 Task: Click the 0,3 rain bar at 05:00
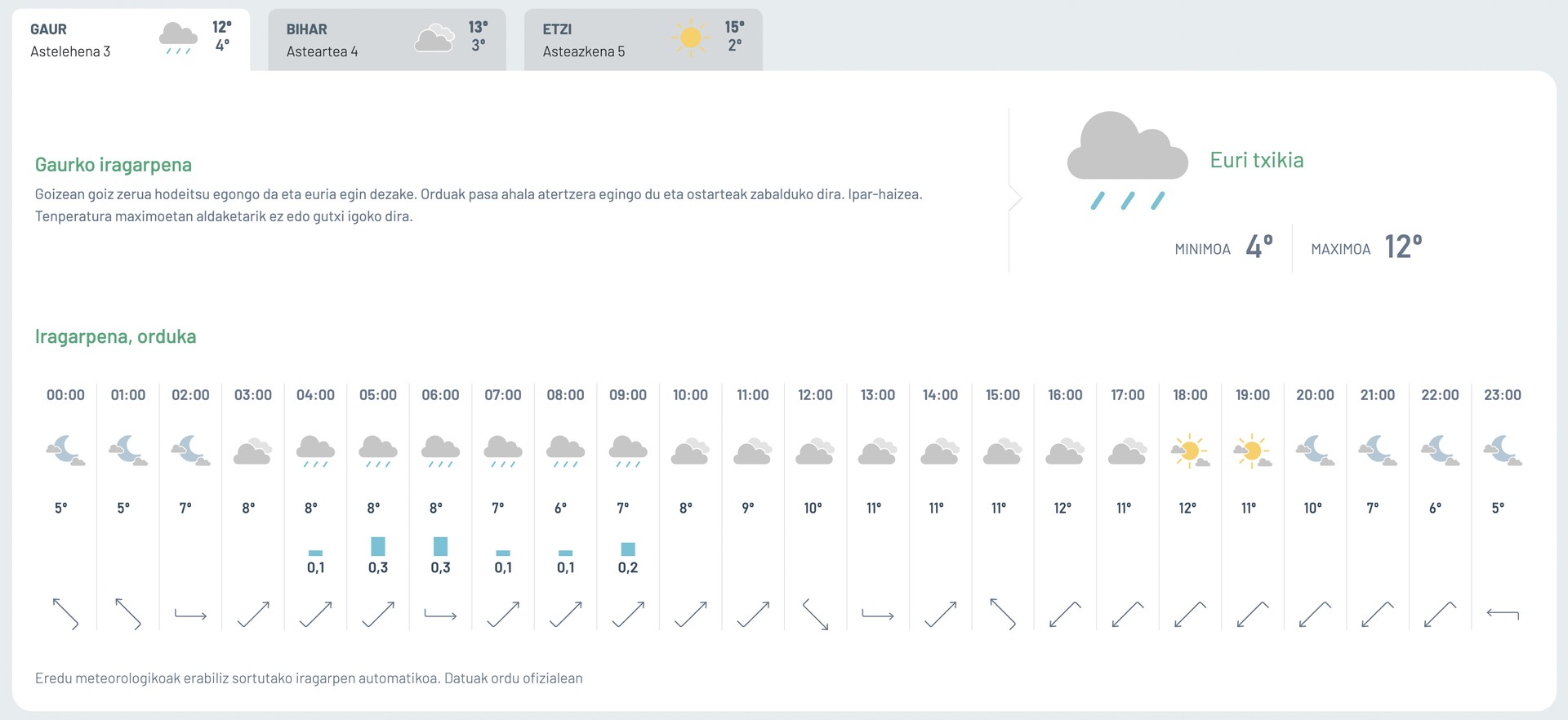point(378,546)
